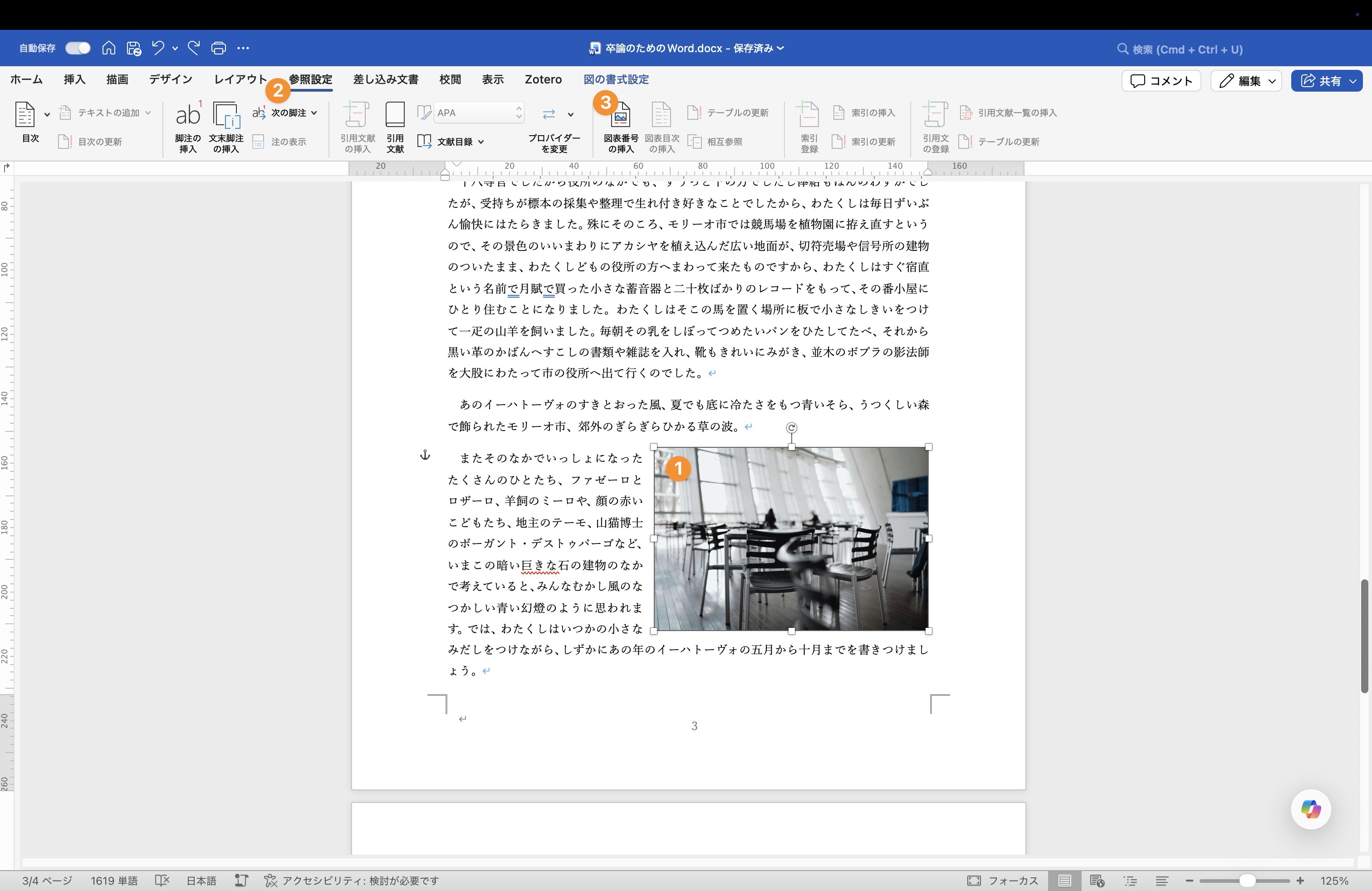Switch to Web layout view in status bar
The image size is (1372, 891).
tap(1097, 881)
